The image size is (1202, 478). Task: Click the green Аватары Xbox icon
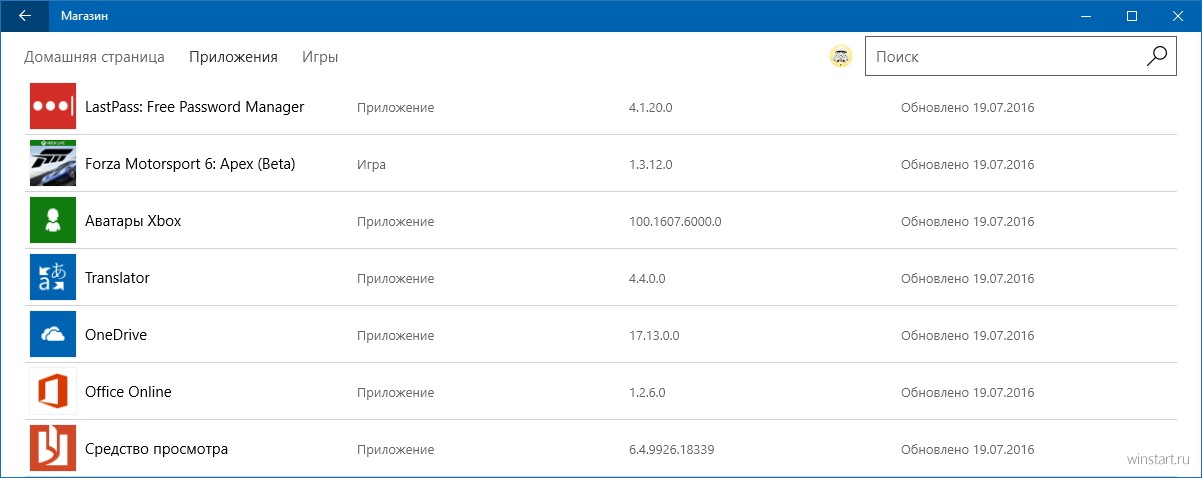pyautogui.click(x=53, y=220)
